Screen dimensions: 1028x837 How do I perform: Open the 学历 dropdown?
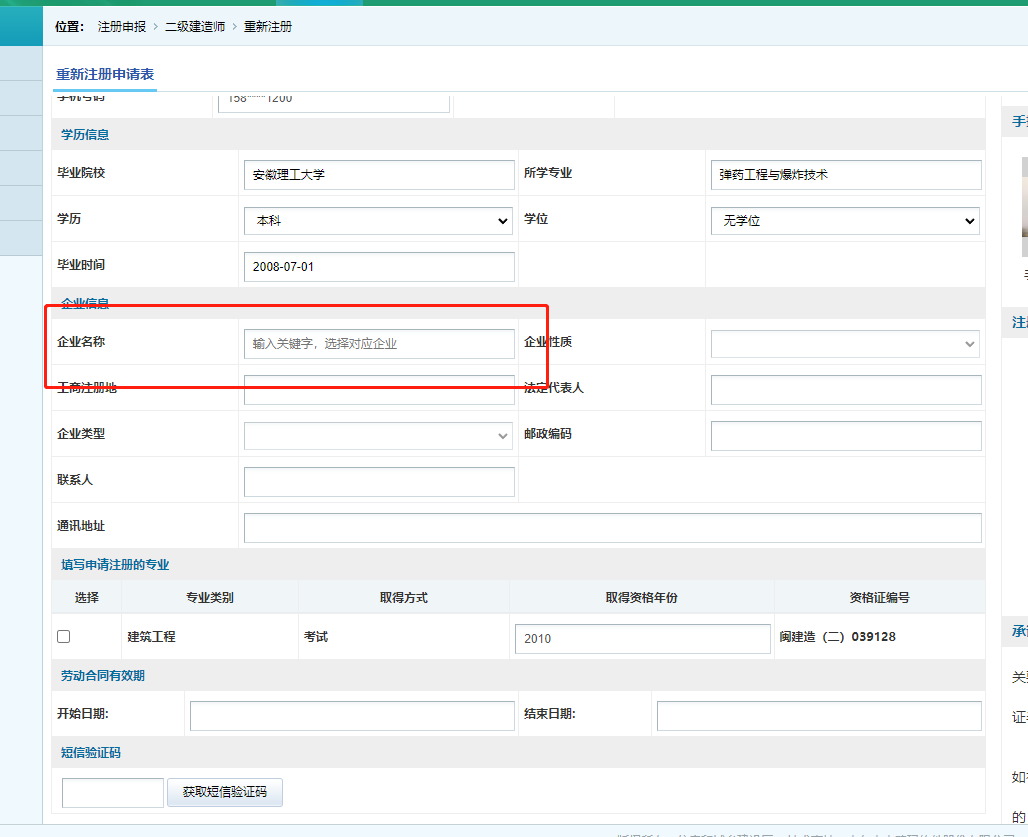378,221
